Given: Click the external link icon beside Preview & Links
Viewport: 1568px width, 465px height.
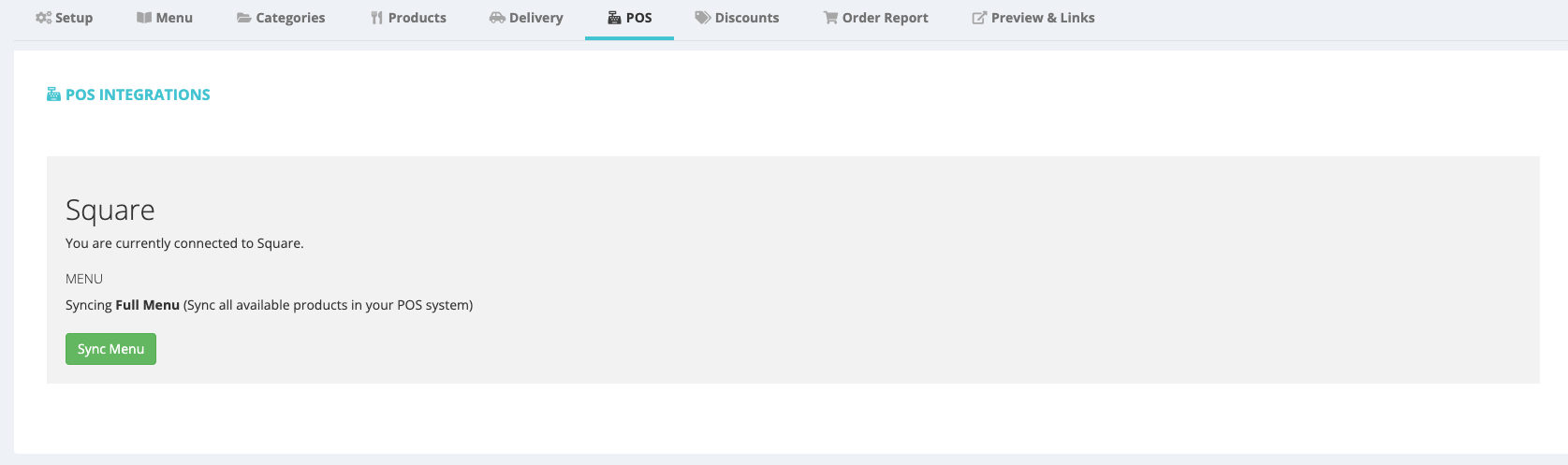Looking at the screenshot, I should pyautogui.click(x=979, y=18).
